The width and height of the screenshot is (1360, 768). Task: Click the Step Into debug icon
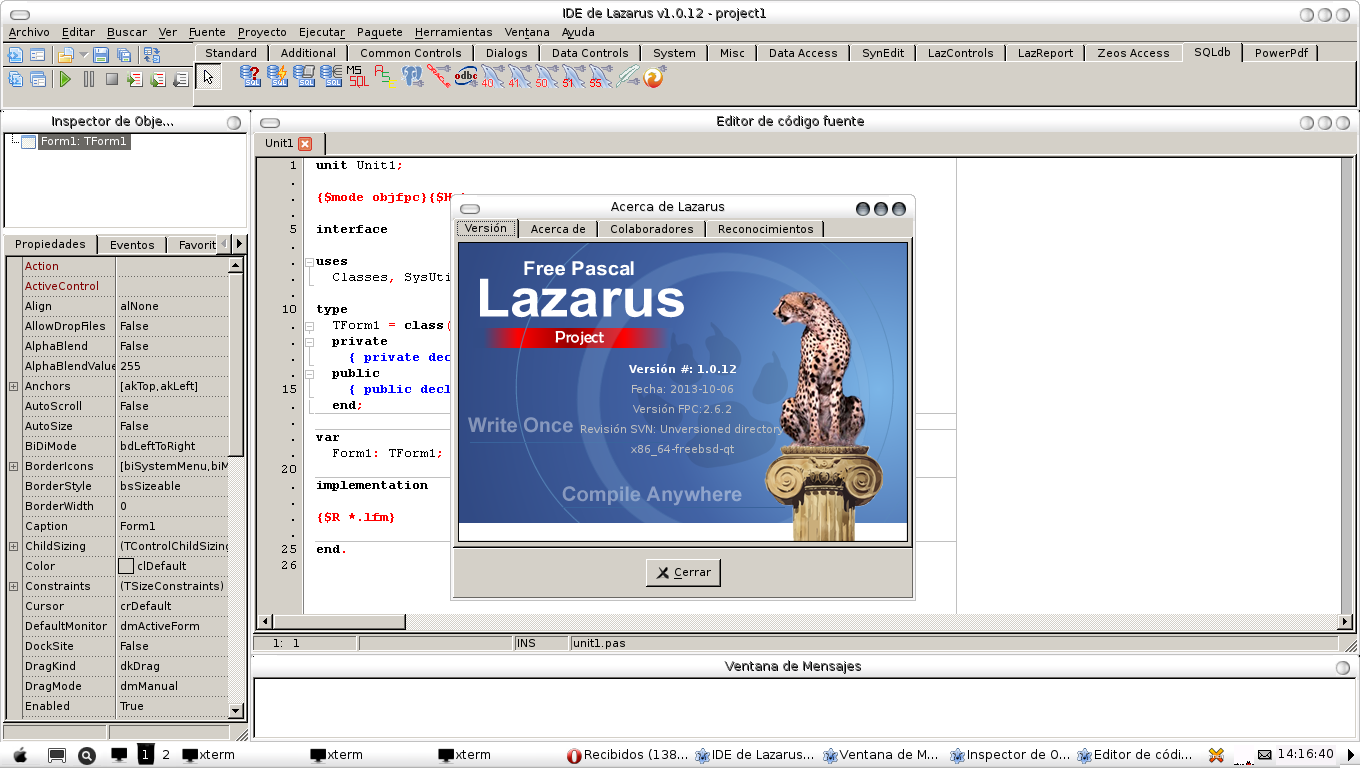[x=135, y=79]
